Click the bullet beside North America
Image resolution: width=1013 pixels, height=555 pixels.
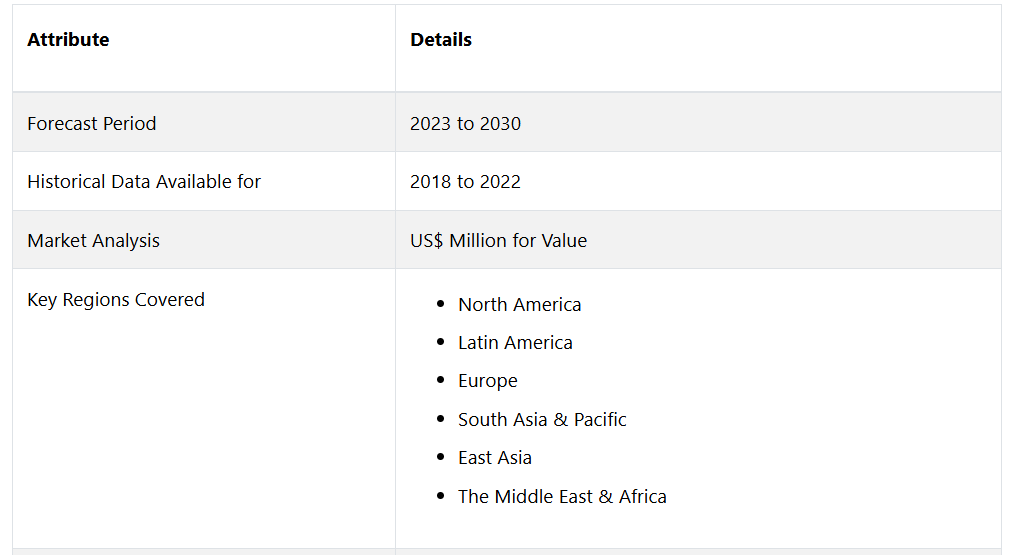(440, 304)
